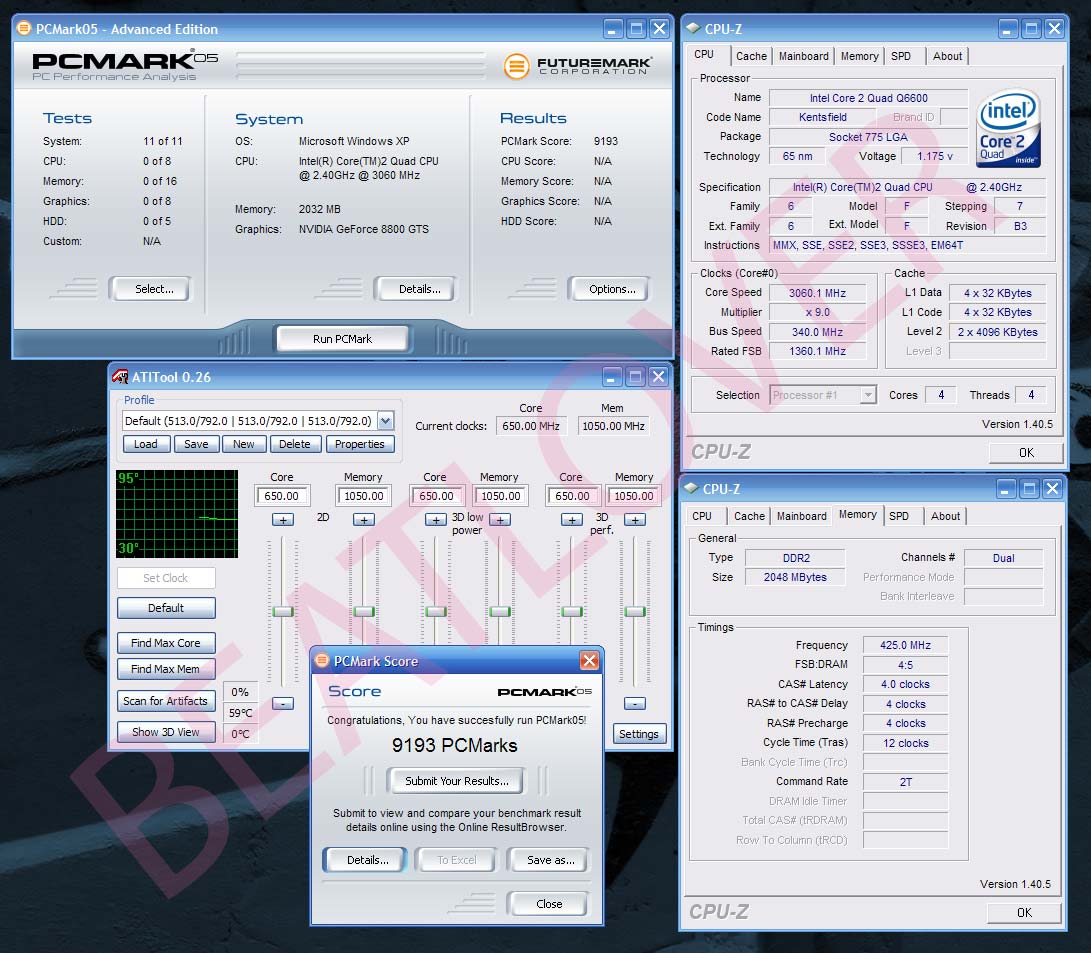Viewport: 1091px width, 953px height.
Task: Click the 'NVIDIA GeForce 8800 GTS' graphics text
Action: [x=364, y=229]
